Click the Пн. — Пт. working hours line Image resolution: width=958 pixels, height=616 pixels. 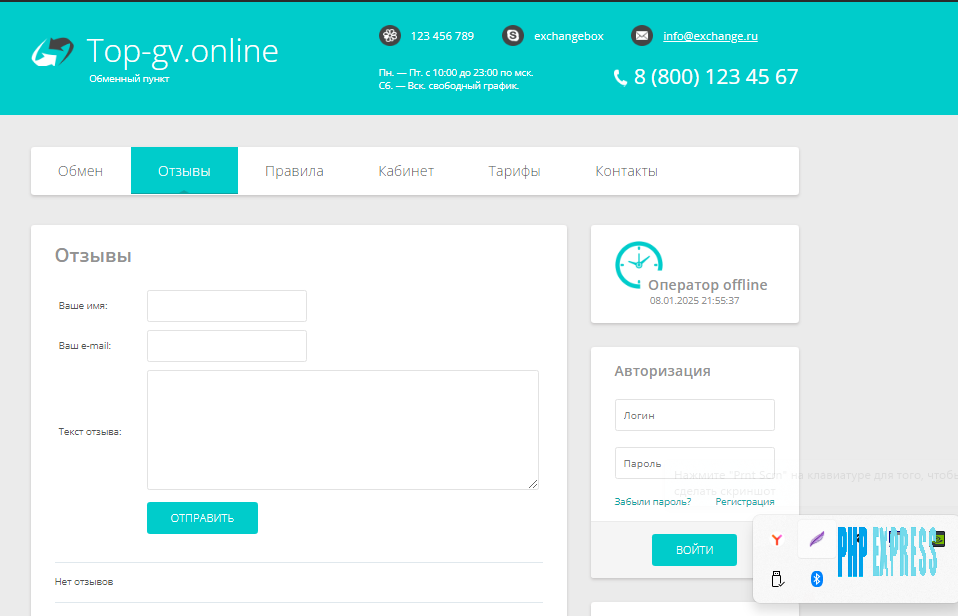click(x=456, y=73)
